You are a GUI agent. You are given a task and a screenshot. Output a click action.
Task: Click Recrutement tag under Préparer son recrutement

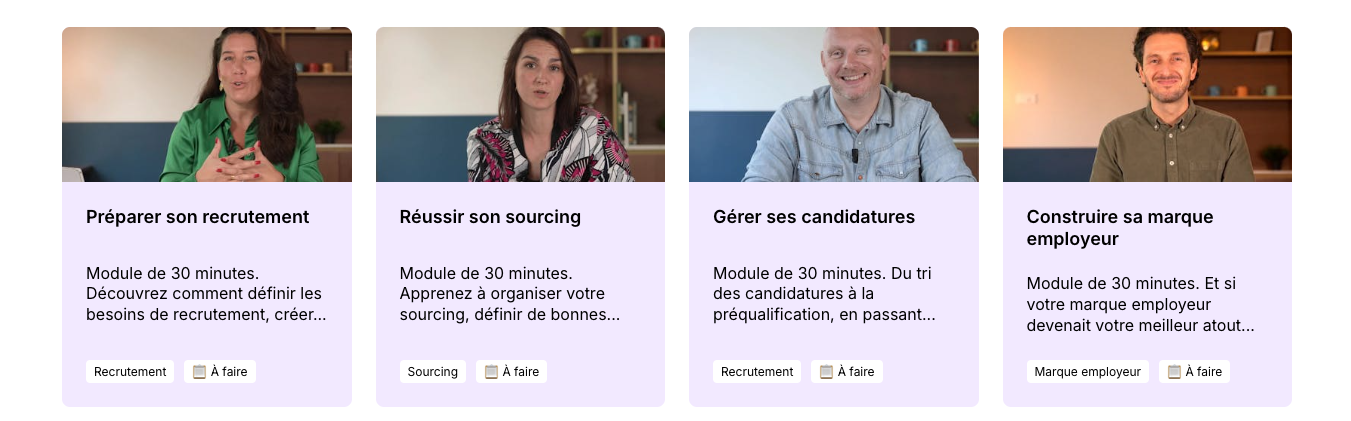[130, 372]
